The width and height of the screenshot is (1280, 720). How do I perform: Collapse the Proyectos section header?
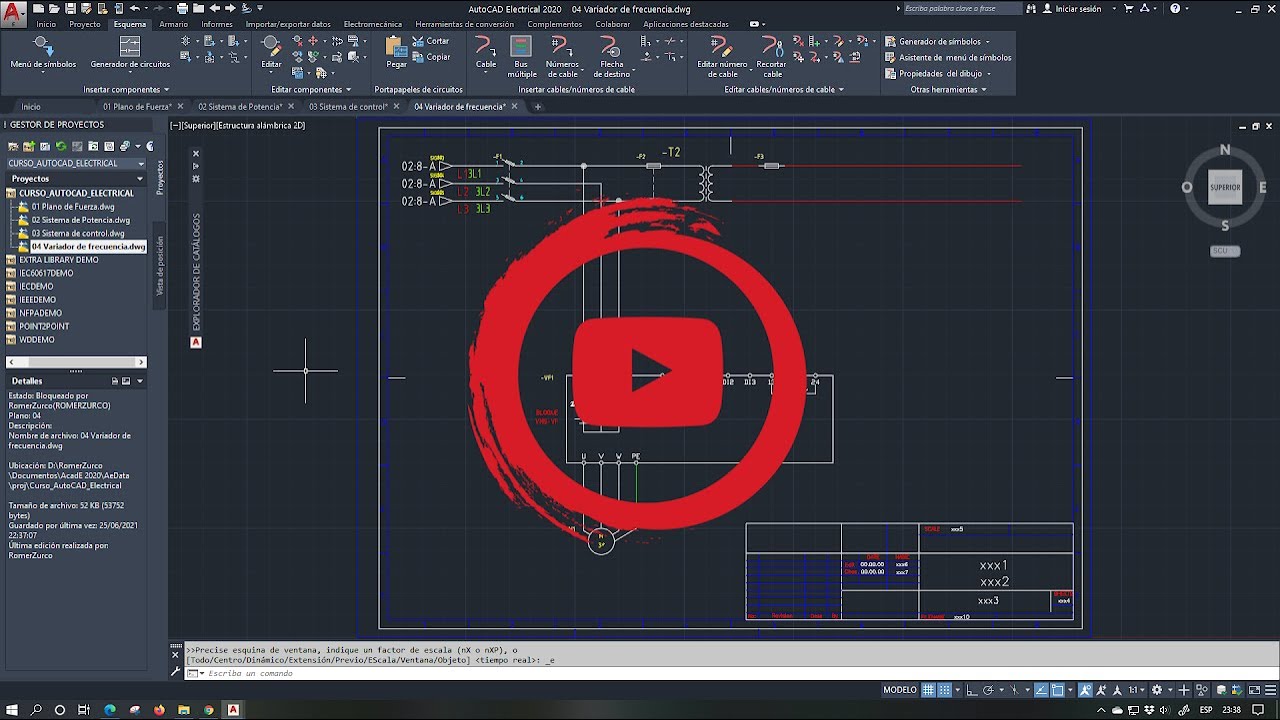pyautogui.click(x=76, y=178)
